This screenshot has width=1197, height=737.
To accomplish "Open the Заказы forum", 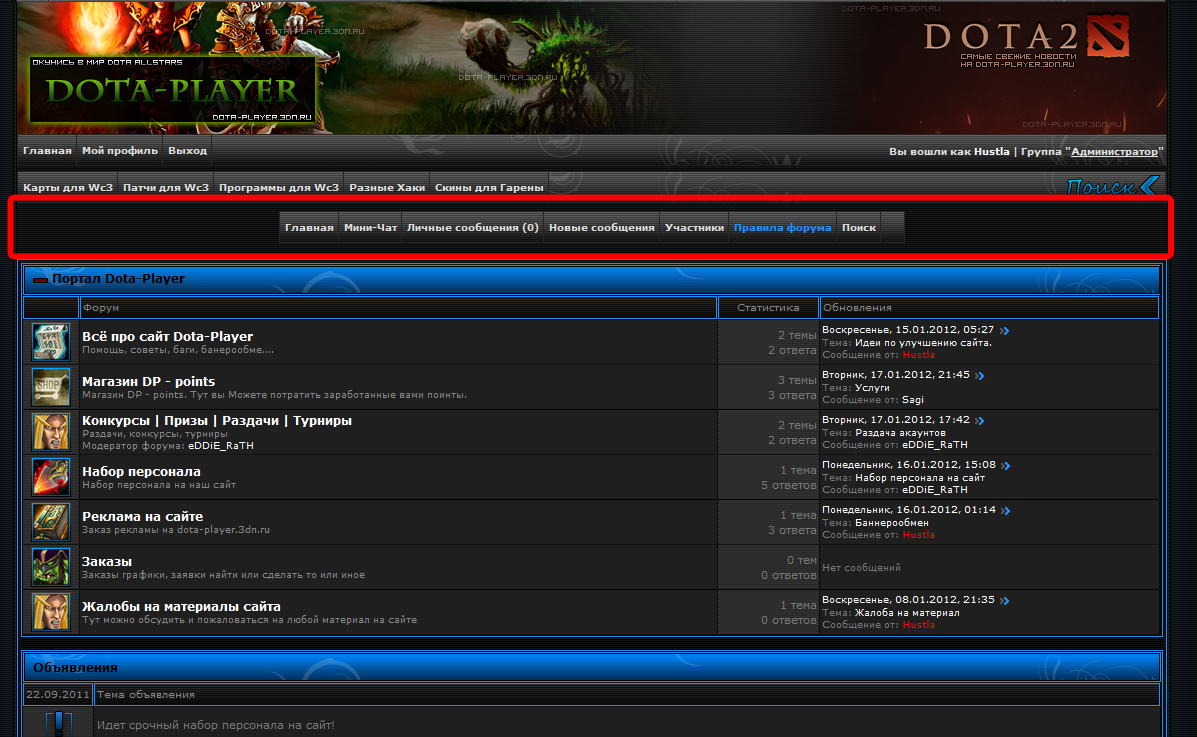I will (107, 561).
